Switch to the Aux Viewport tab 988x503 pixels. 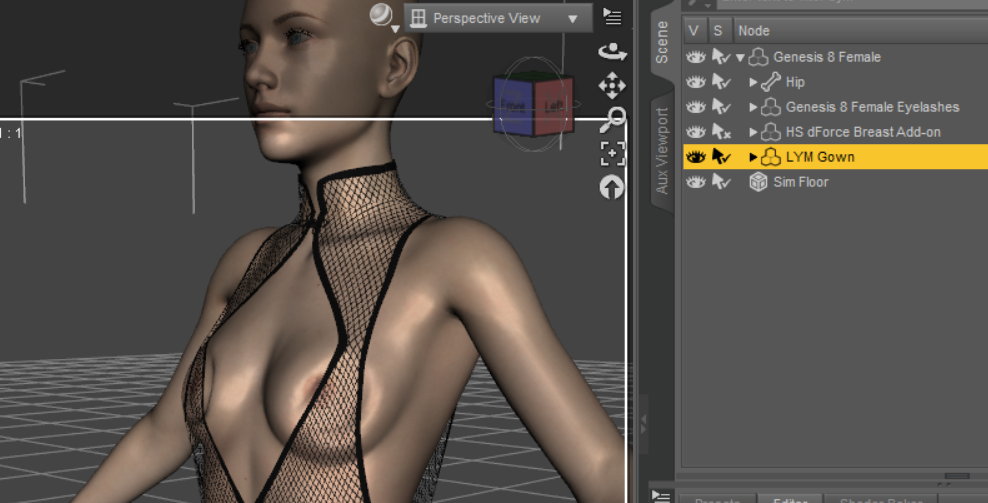(x=662, y=151)
